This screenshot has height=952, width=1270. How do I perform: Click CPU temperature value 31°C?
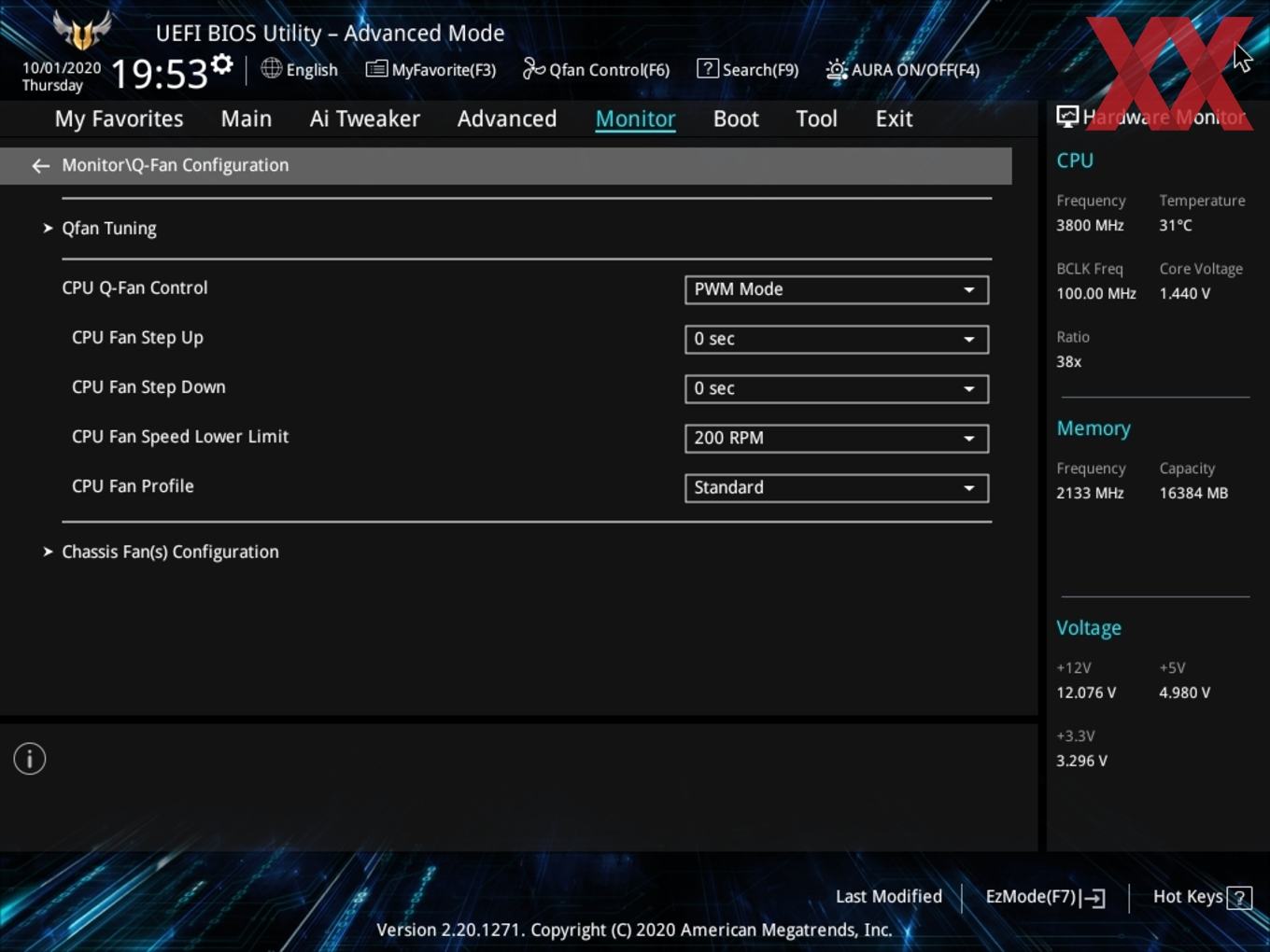1176,225
